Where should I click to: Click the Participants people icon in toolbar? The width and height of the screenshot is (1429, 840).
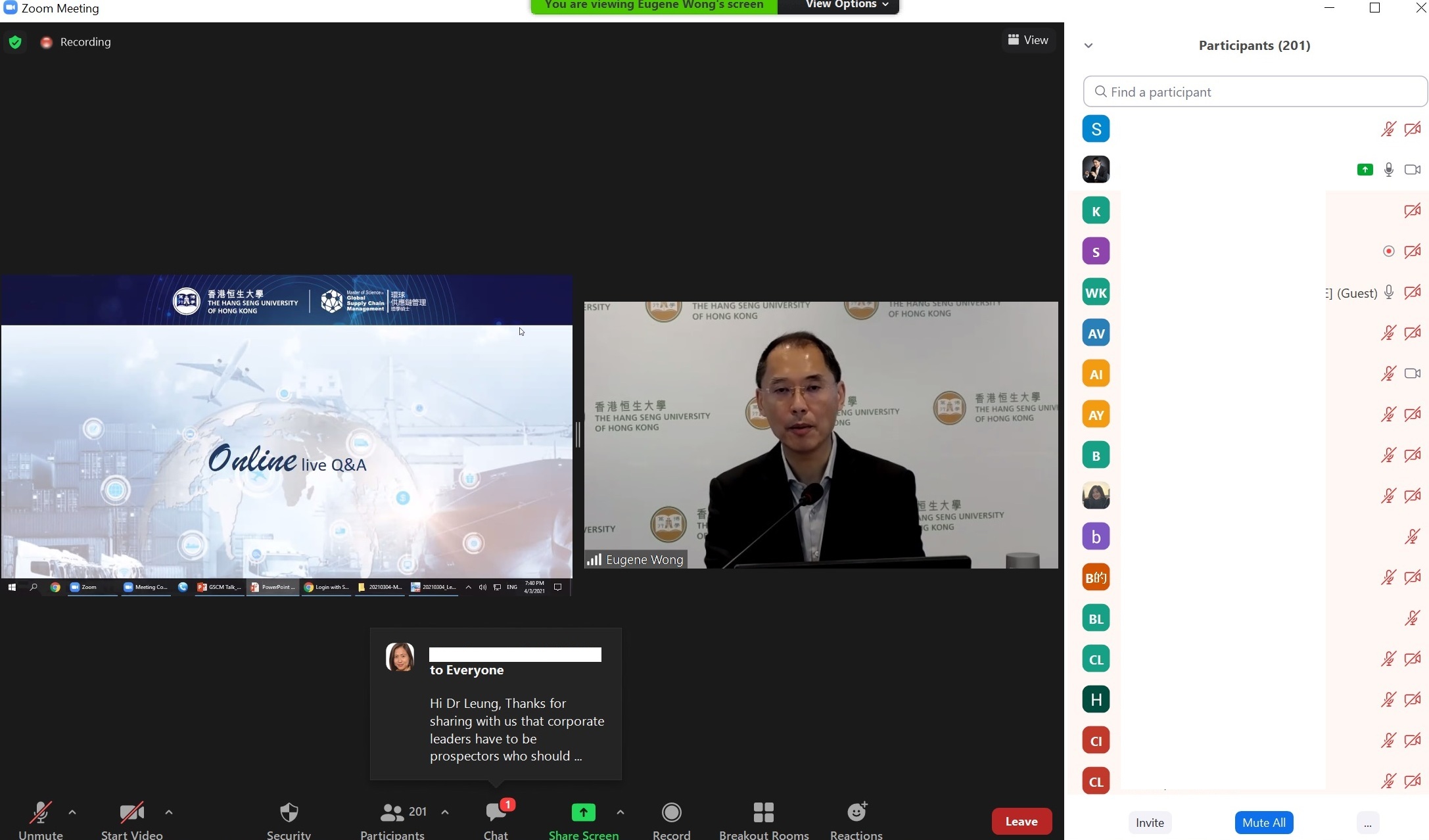(392, 813)
